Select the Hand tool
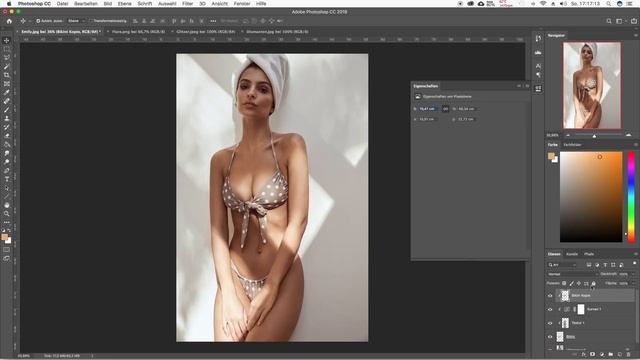This screenshot has width=640, height=360. (x=7, y=205)
